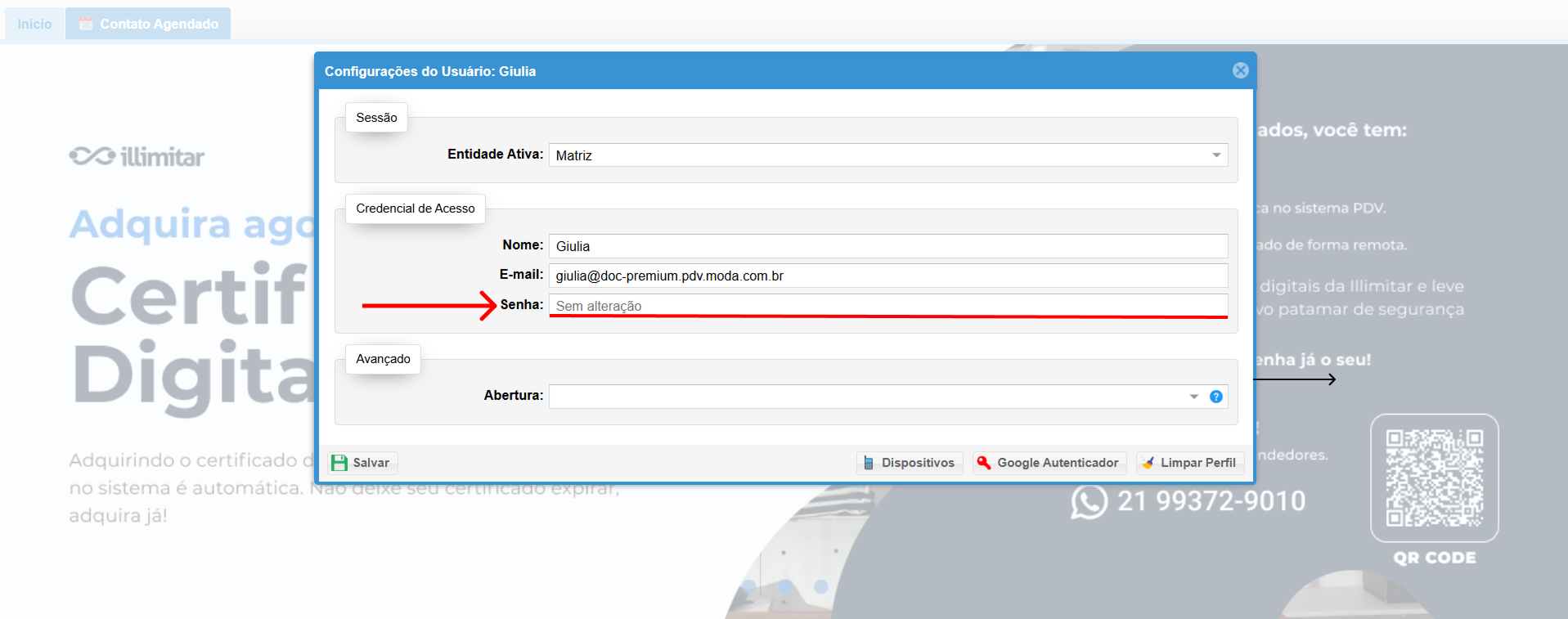Viewport: 1568px width, 619px height.
Task: Click the illimitar logo
Action: pyautogui.click(x=137, y=156)
